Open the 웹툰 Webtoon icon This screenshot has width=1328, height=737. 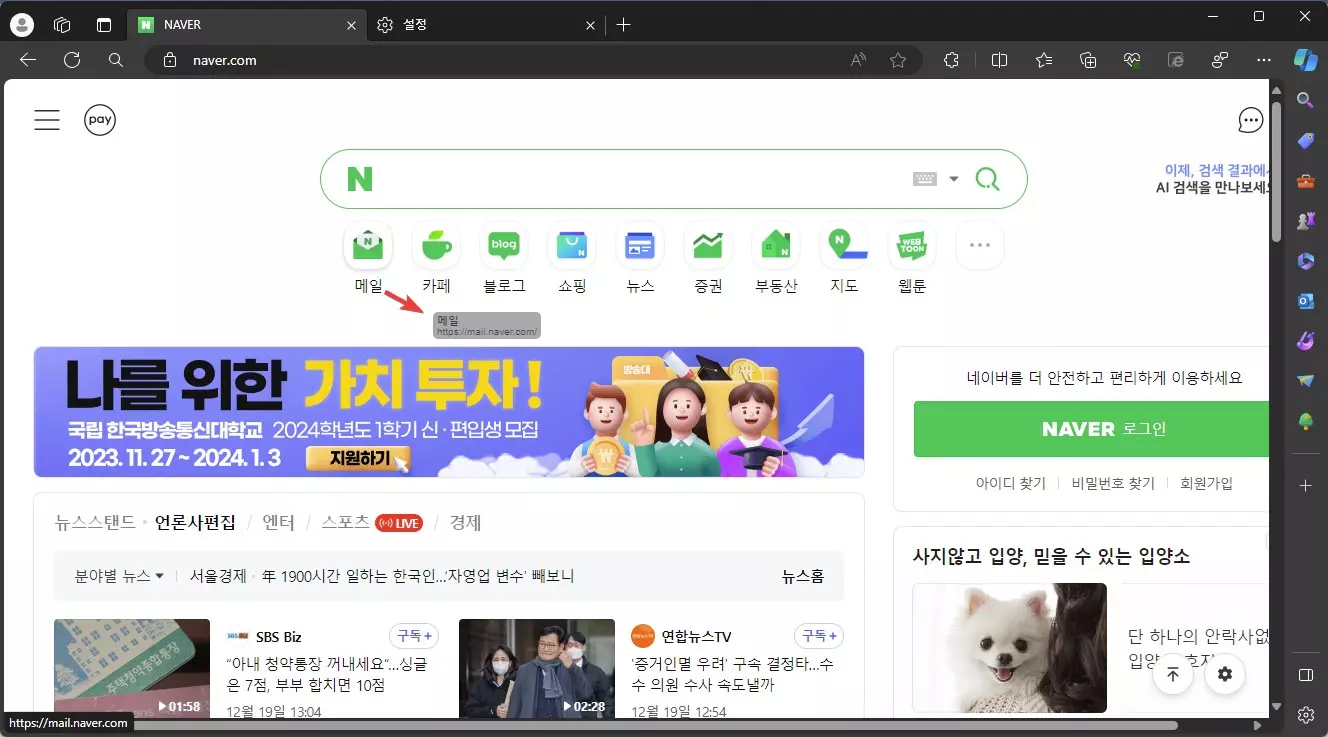(911, 245)
